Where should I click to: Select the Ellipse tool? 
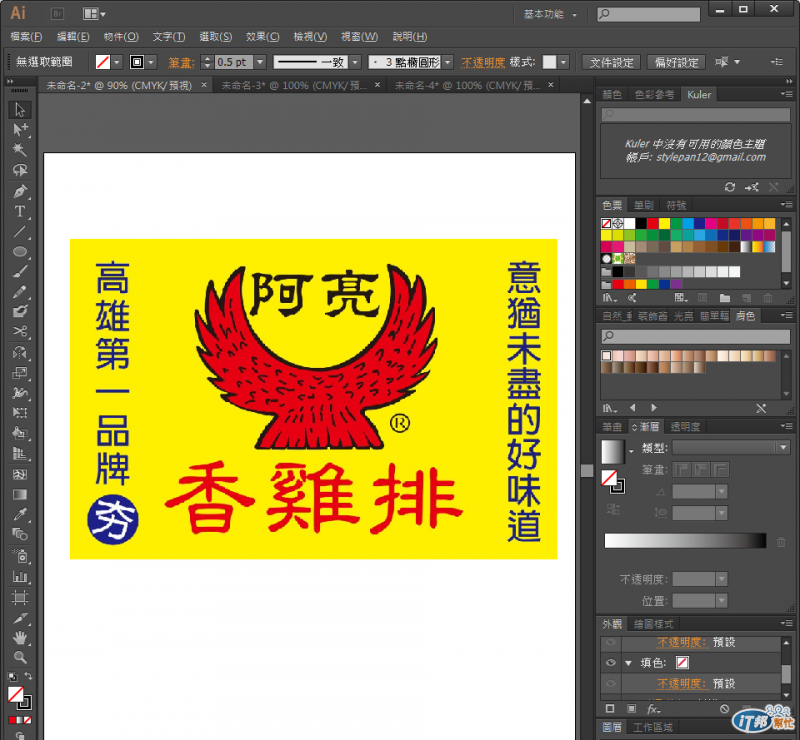tap(19, 252)
